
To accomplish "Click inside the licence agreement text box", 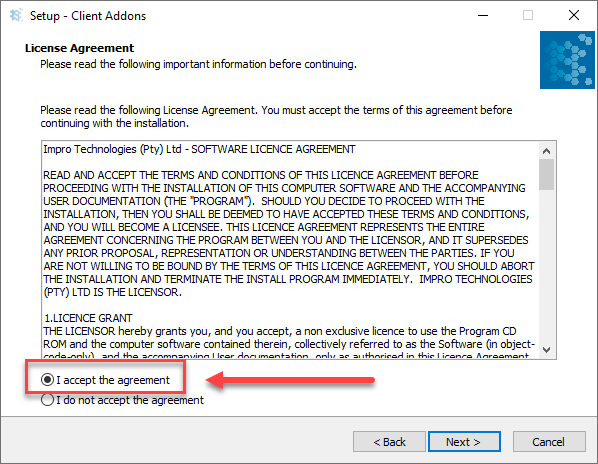I will [290, 250].
